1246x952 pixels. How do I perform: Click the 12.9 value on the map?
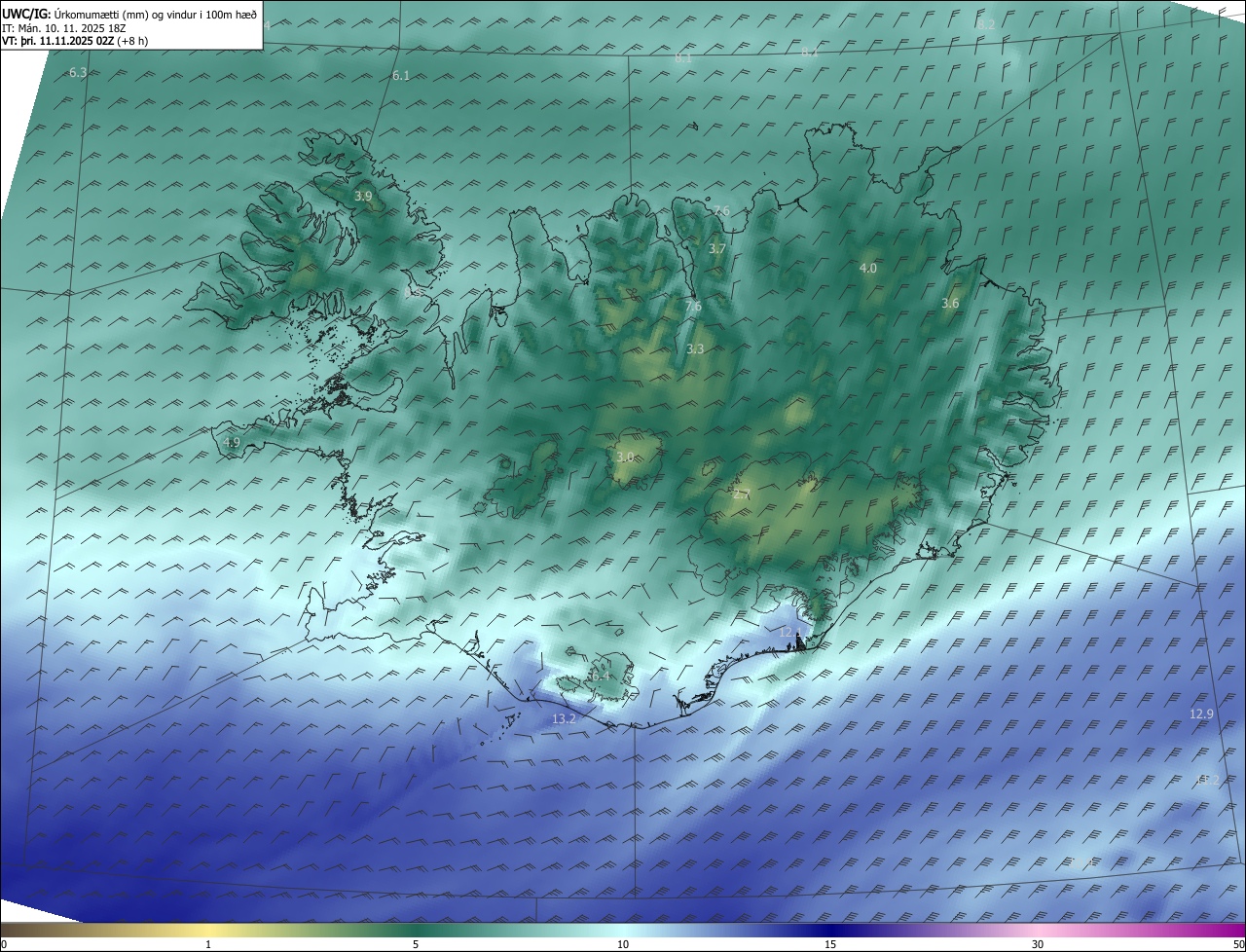tap(1202, 714)
